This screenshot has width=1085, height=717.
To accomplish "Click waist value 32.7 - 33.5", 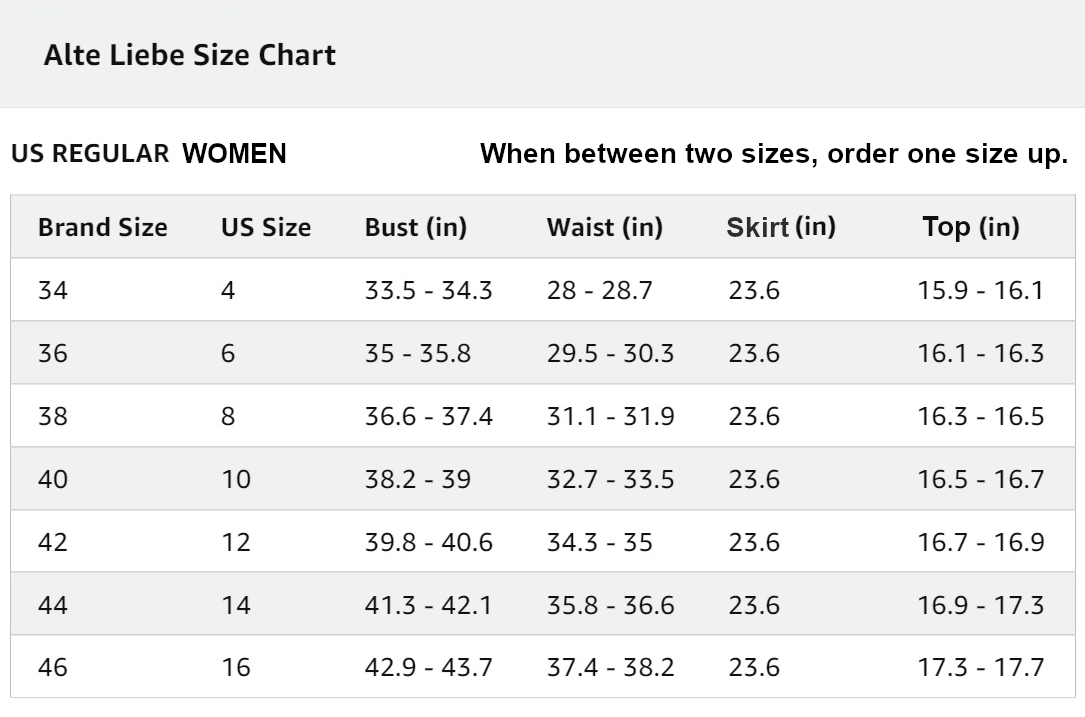I will pos(611,480).
